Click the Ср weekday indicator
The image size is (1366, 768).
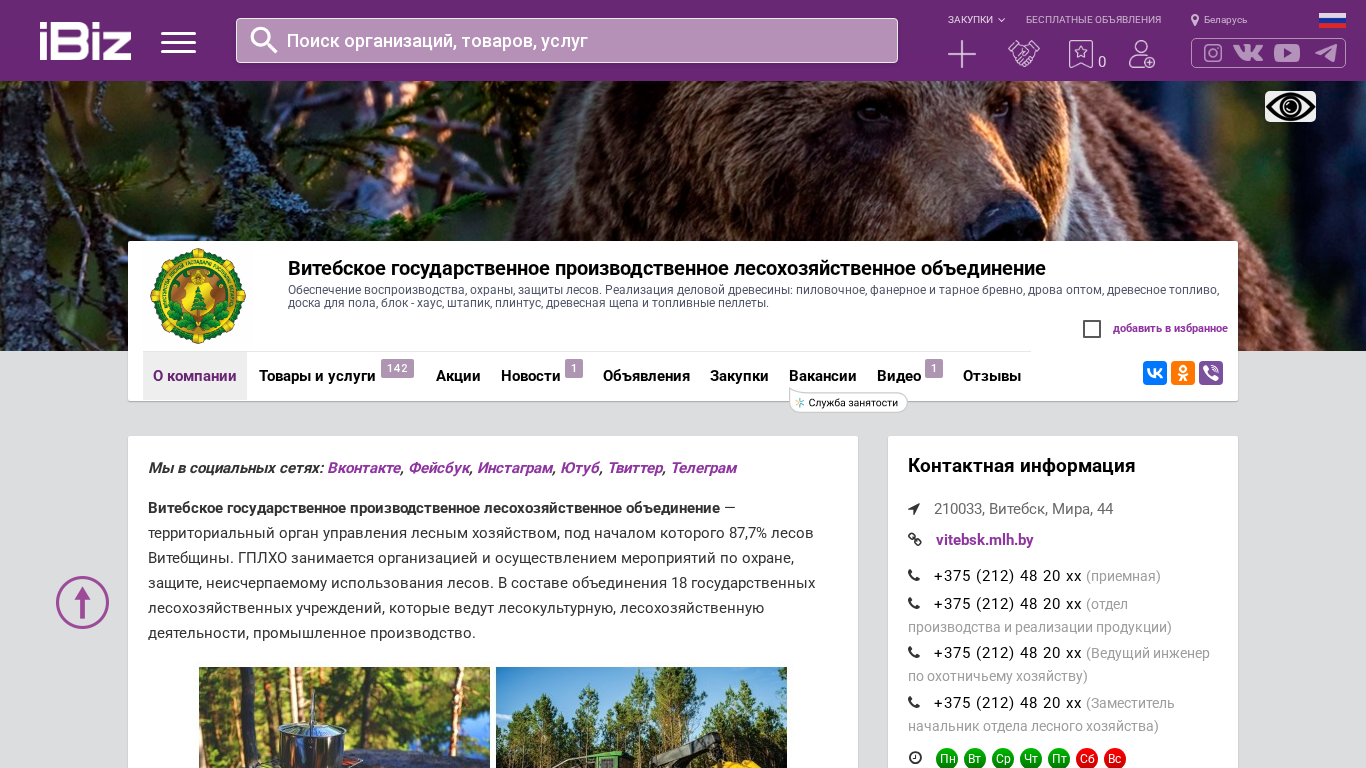(x=1003, y=759)
